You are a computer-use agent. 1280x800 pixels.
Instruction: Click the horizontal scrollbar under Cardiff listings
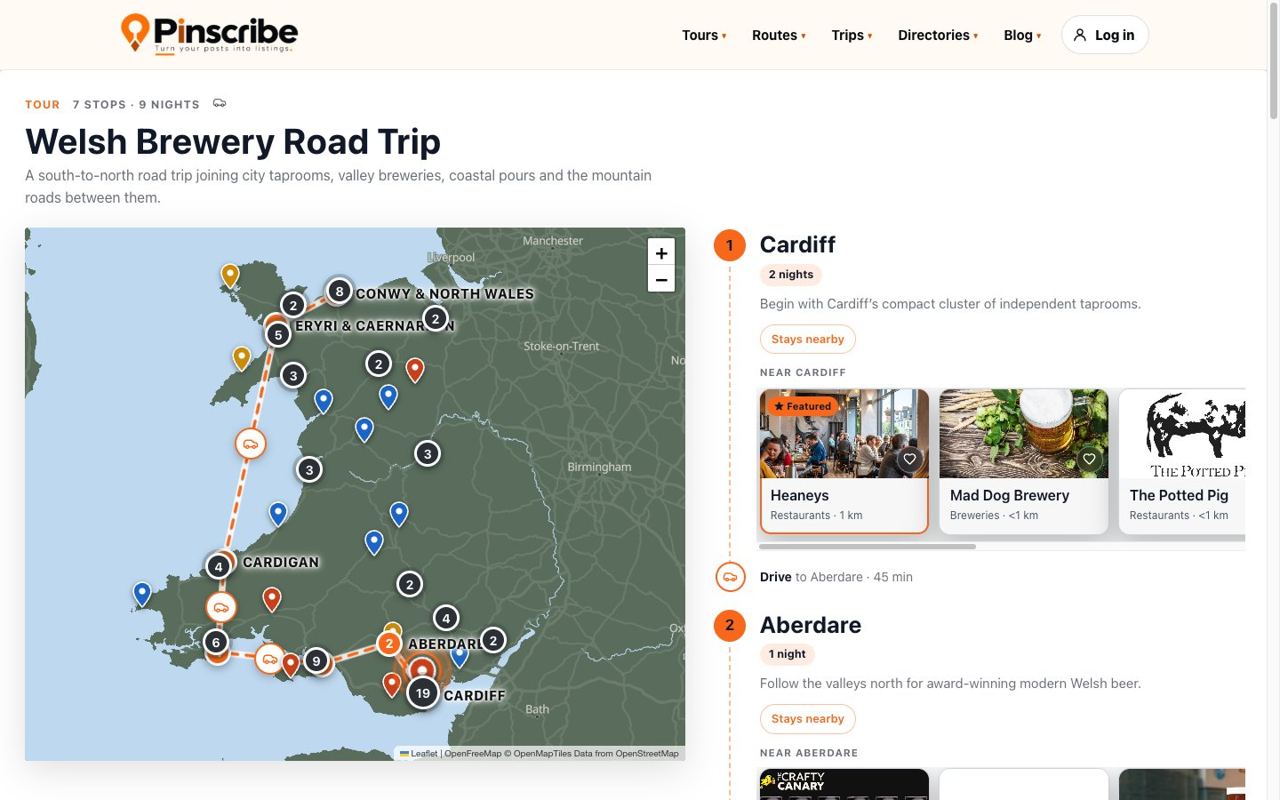coord(867,547)
